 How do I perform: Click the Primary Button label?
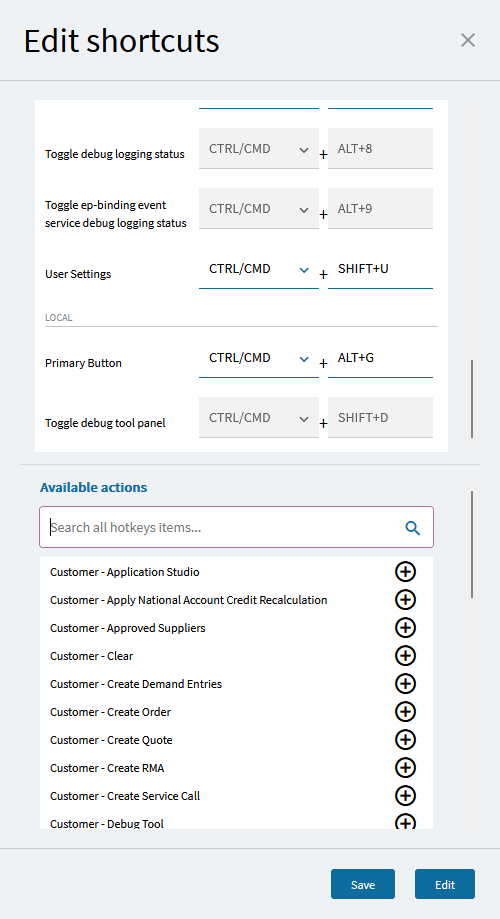83,363
